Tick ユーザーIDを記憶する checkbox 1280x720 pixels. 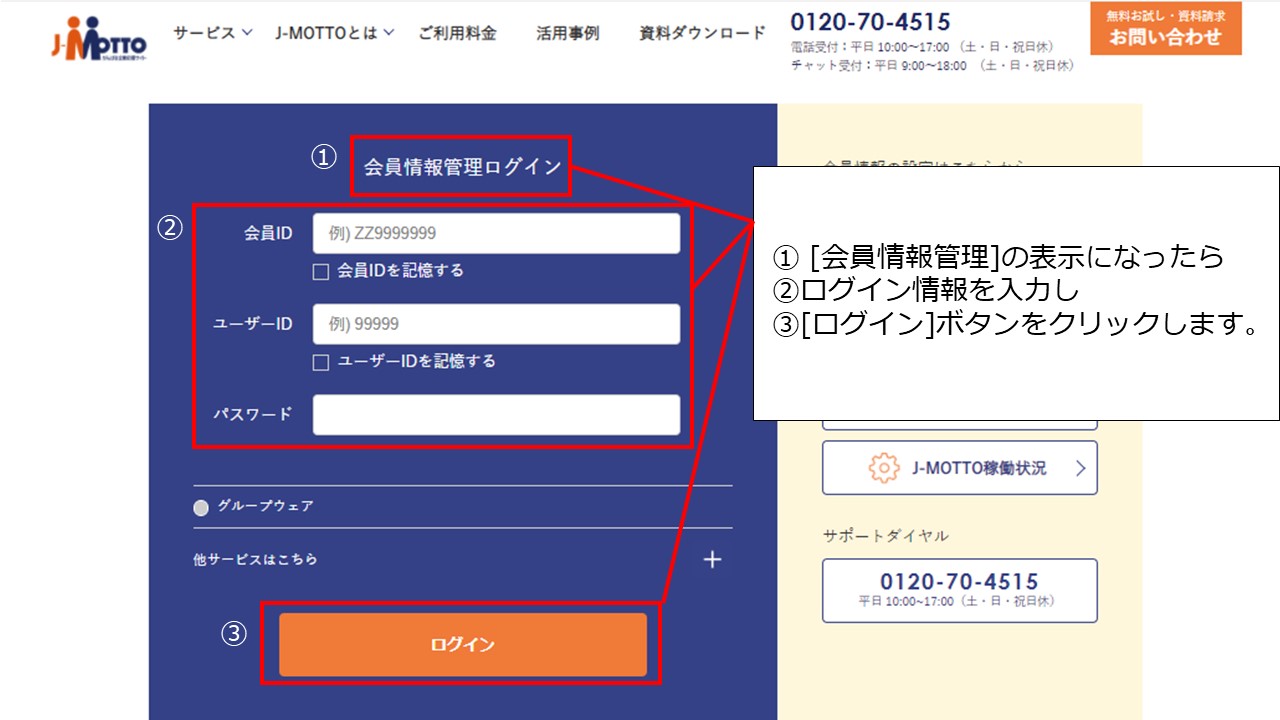[321, 362]
